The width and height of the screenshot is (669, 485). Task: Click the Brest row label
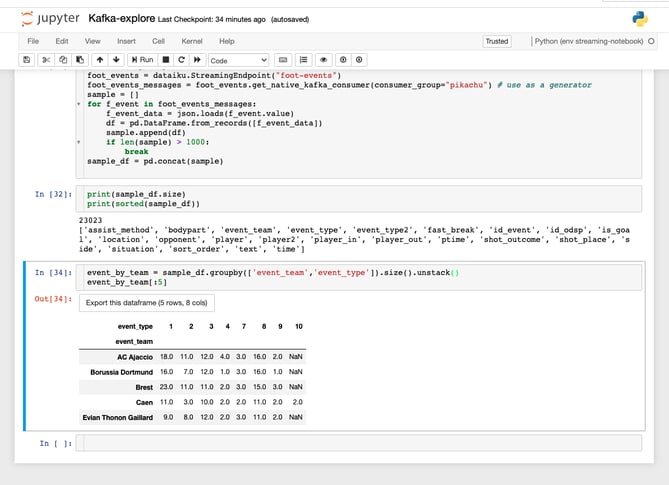point(144,387)
